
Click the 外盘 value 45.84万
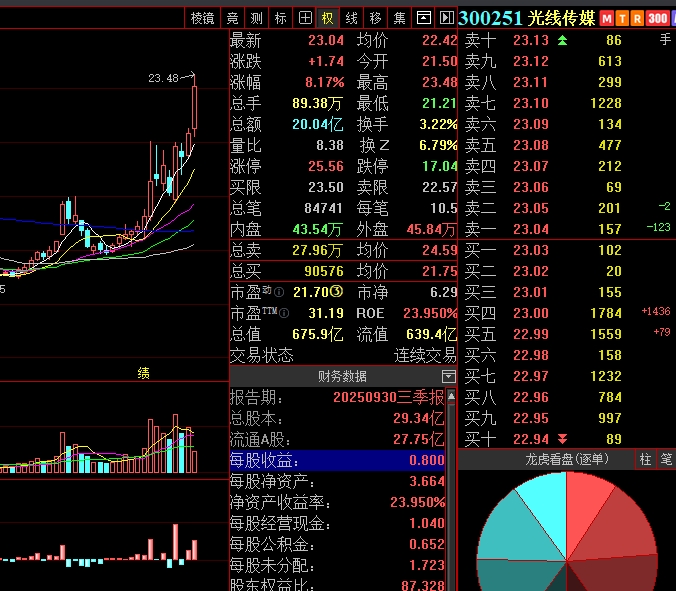(x=432, y=229)
